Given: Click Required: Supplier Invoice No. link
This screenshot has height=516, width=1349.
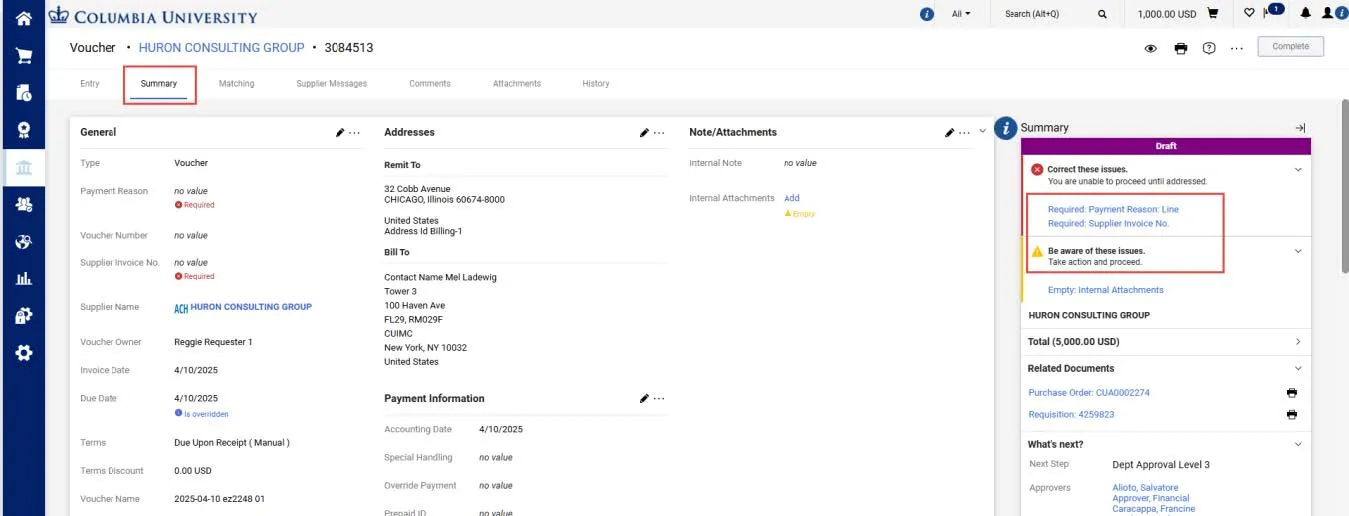Looking at the screenshot, I should pos(1108,224).
